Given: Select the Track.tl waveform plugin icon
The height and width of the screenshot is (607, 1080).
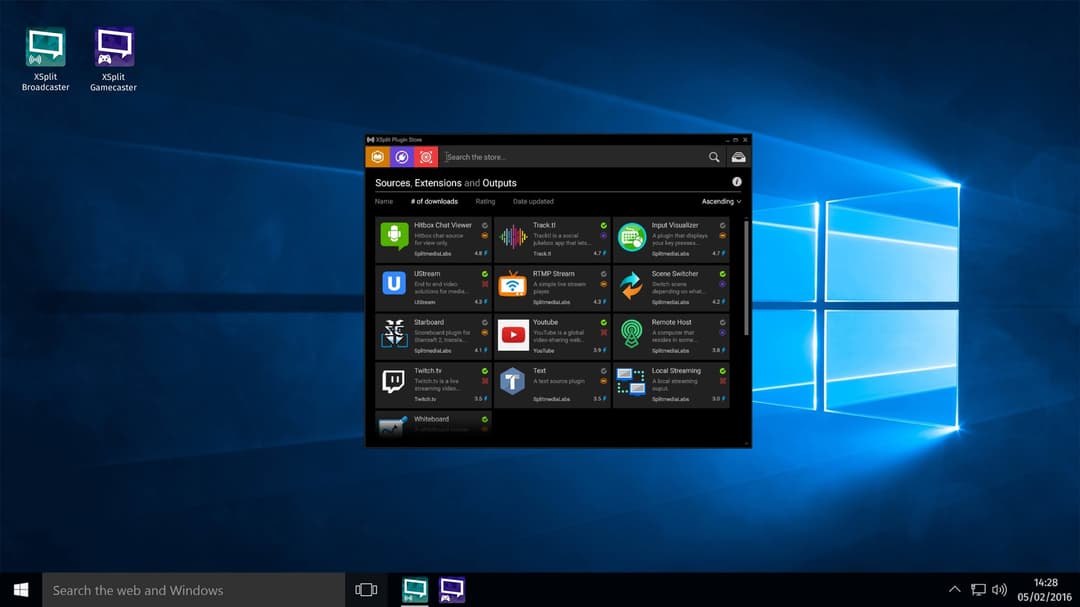Looking at the screenshot, I should click(513, 237).
